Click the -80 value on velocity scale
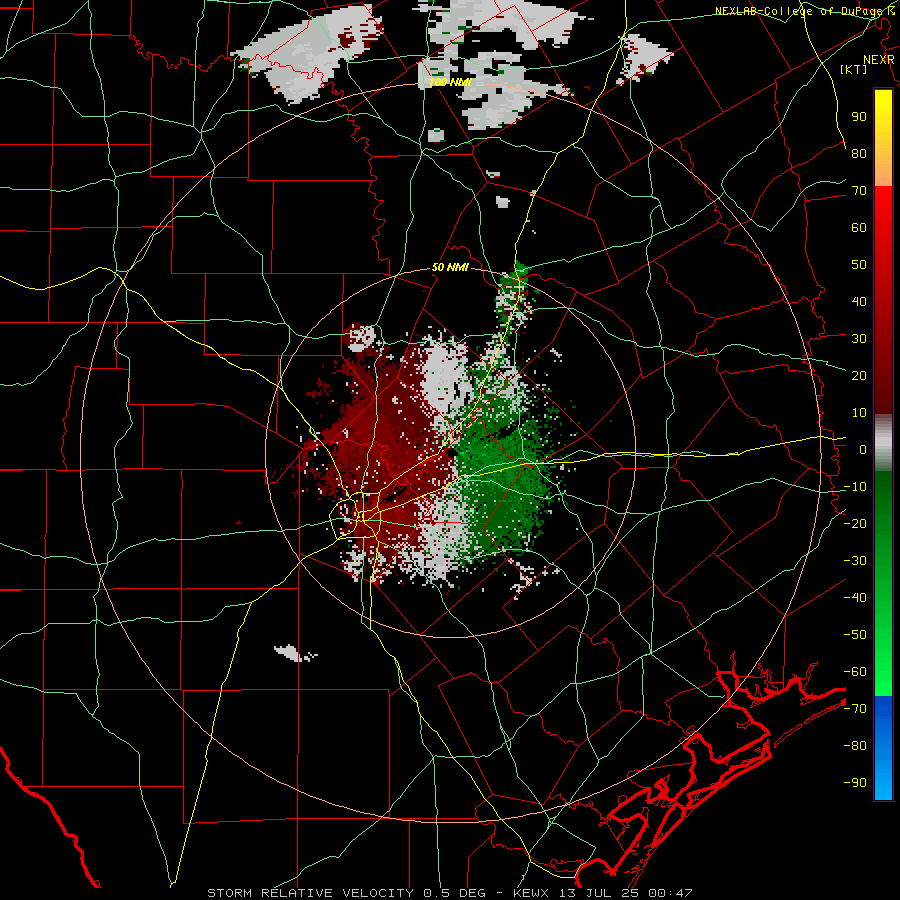900x900 pixels. tap(855, 746)
